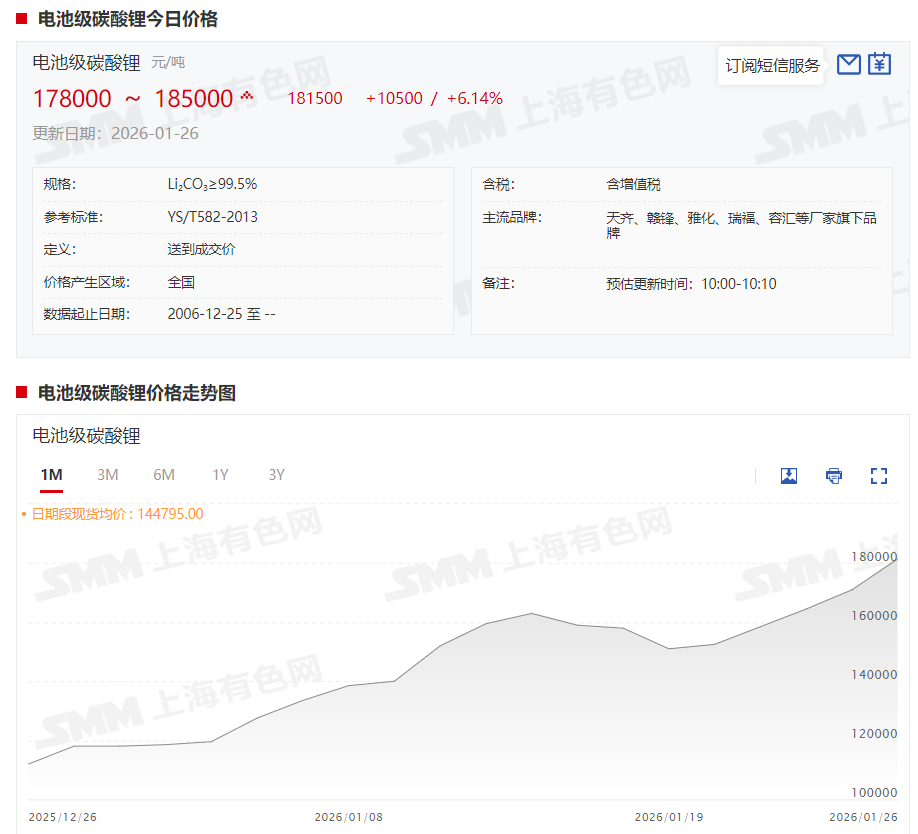Screen dimensions: 918x834
Task: Click the 2026/01/19 date axis label
Action: [669, 817]
